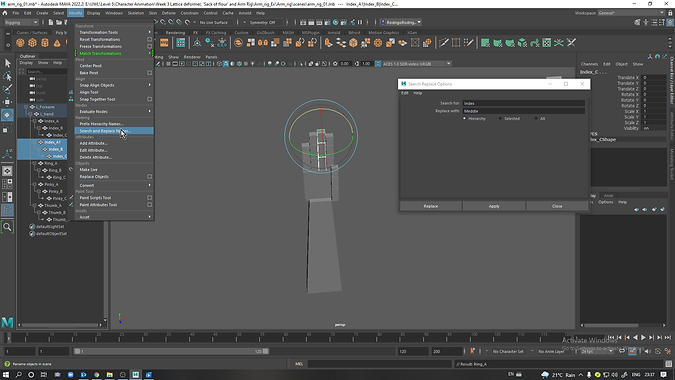This screenshot has width=675, height=380.
Task: Click the Replace button in dialog
Action: [431, 206]
